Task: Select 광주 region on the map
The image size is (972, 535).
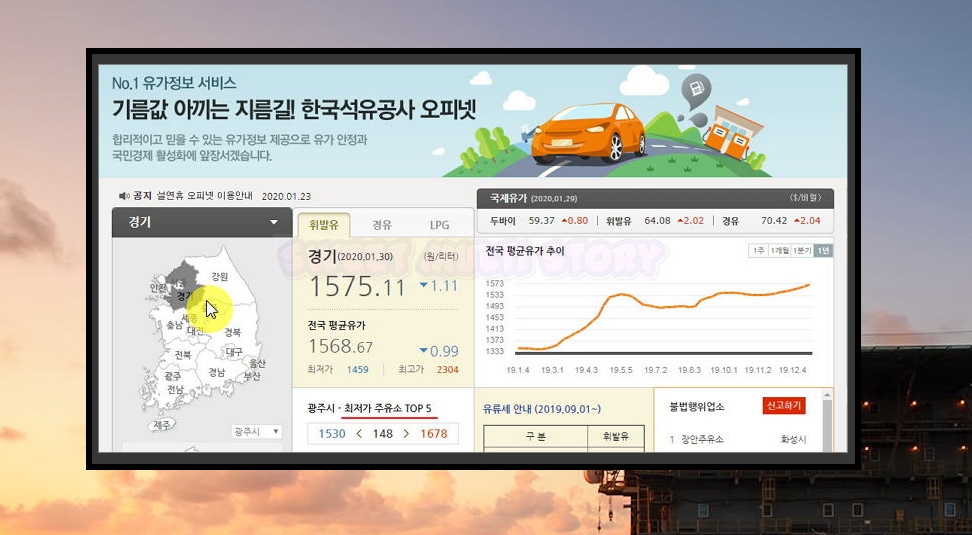Action: [172, 376]
